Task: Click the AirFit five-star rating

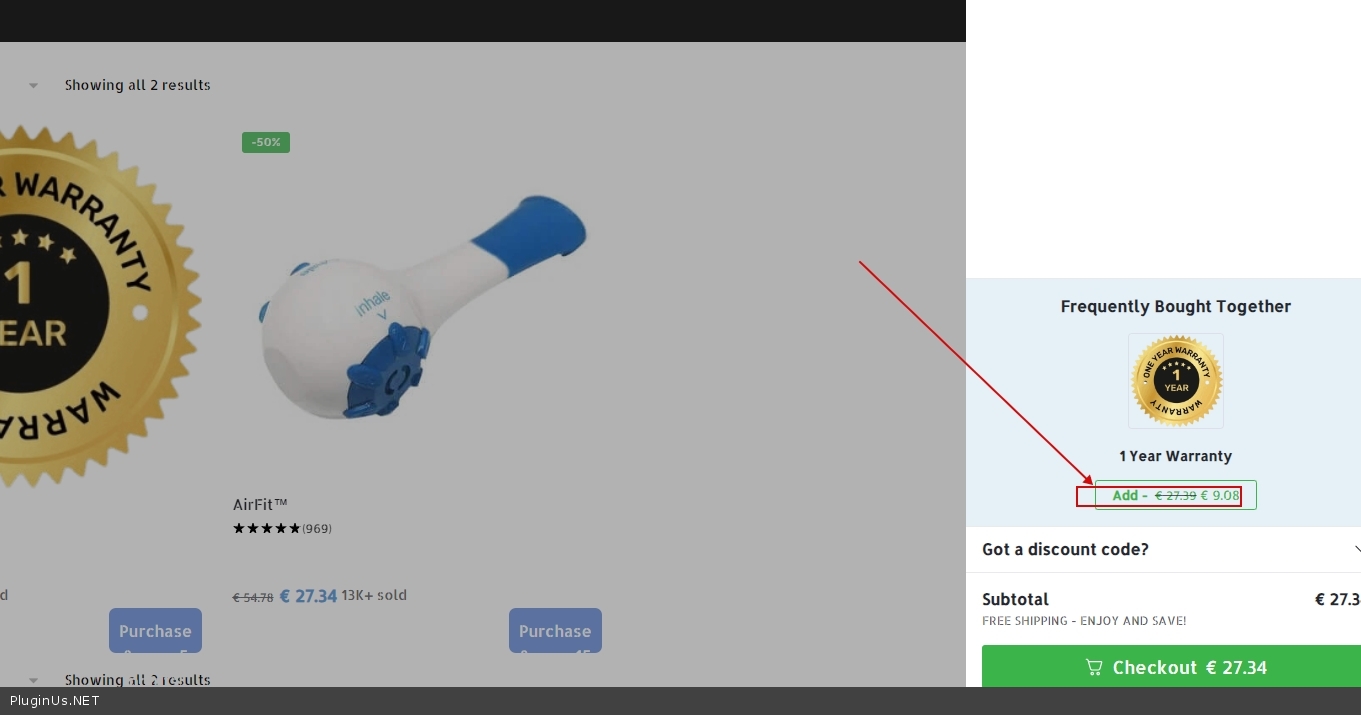Action: coord(266,528)
